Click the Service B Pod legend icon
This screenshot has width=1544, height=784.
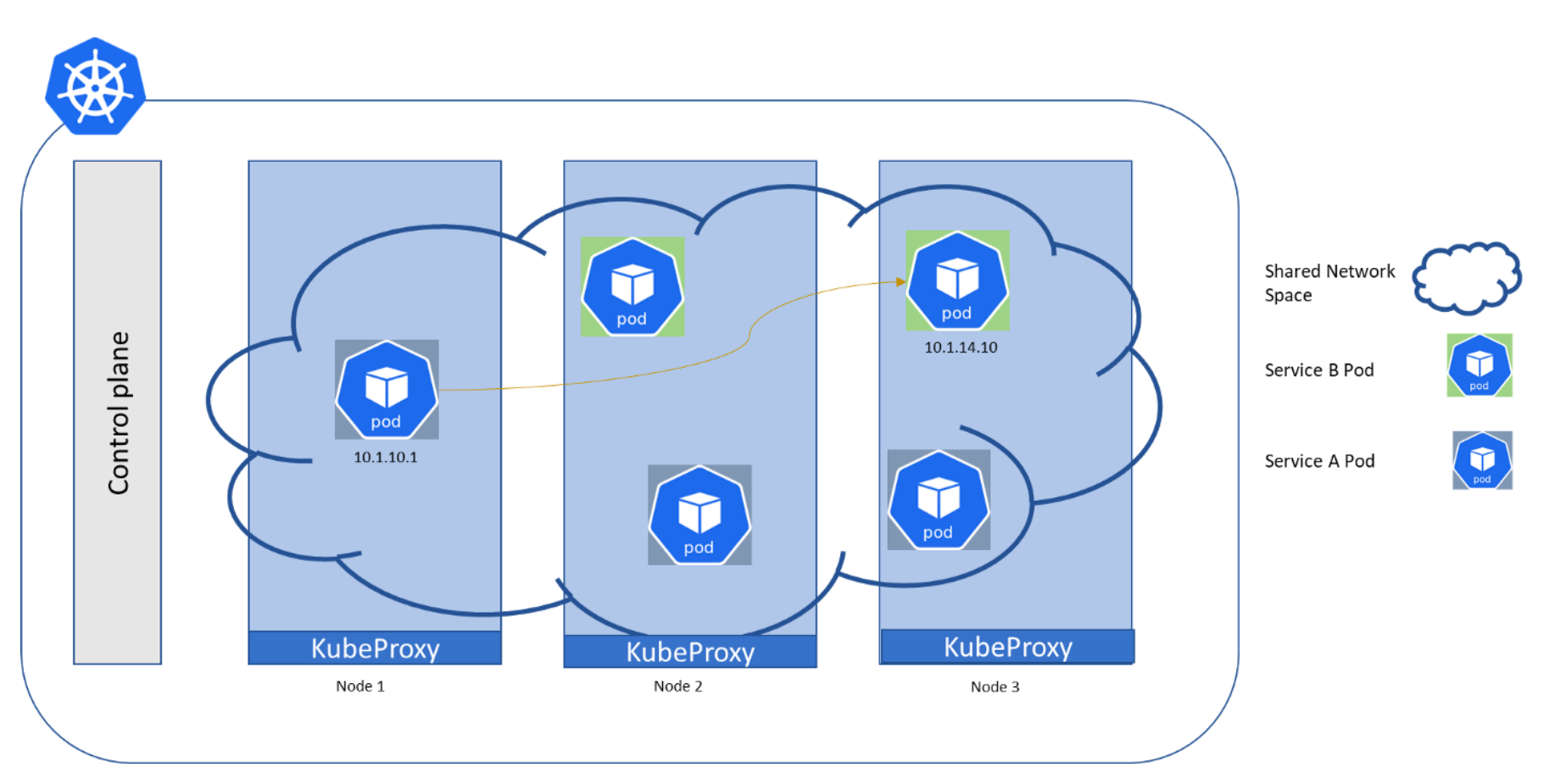coord(1480,365)
